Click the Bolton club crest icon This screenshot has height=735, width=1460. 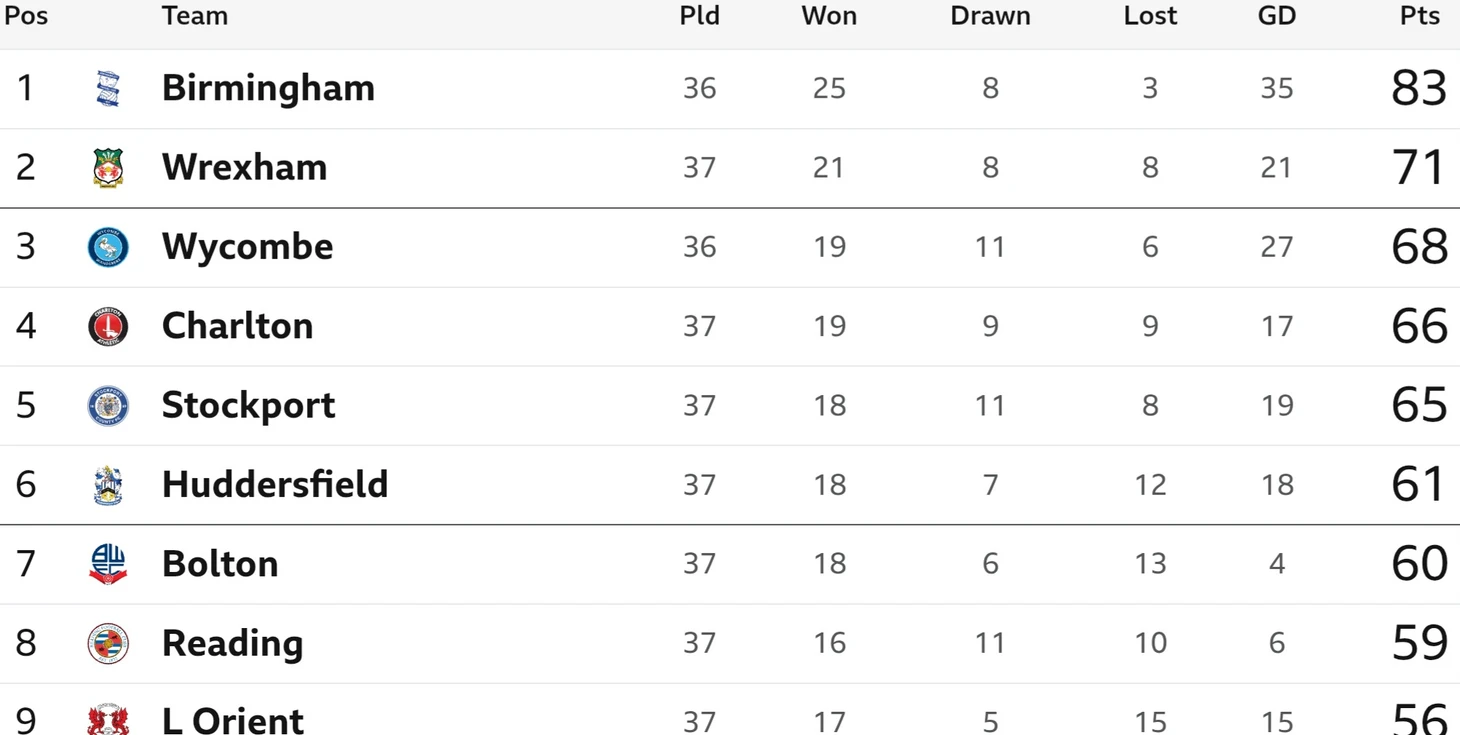(x=108, y=564)
